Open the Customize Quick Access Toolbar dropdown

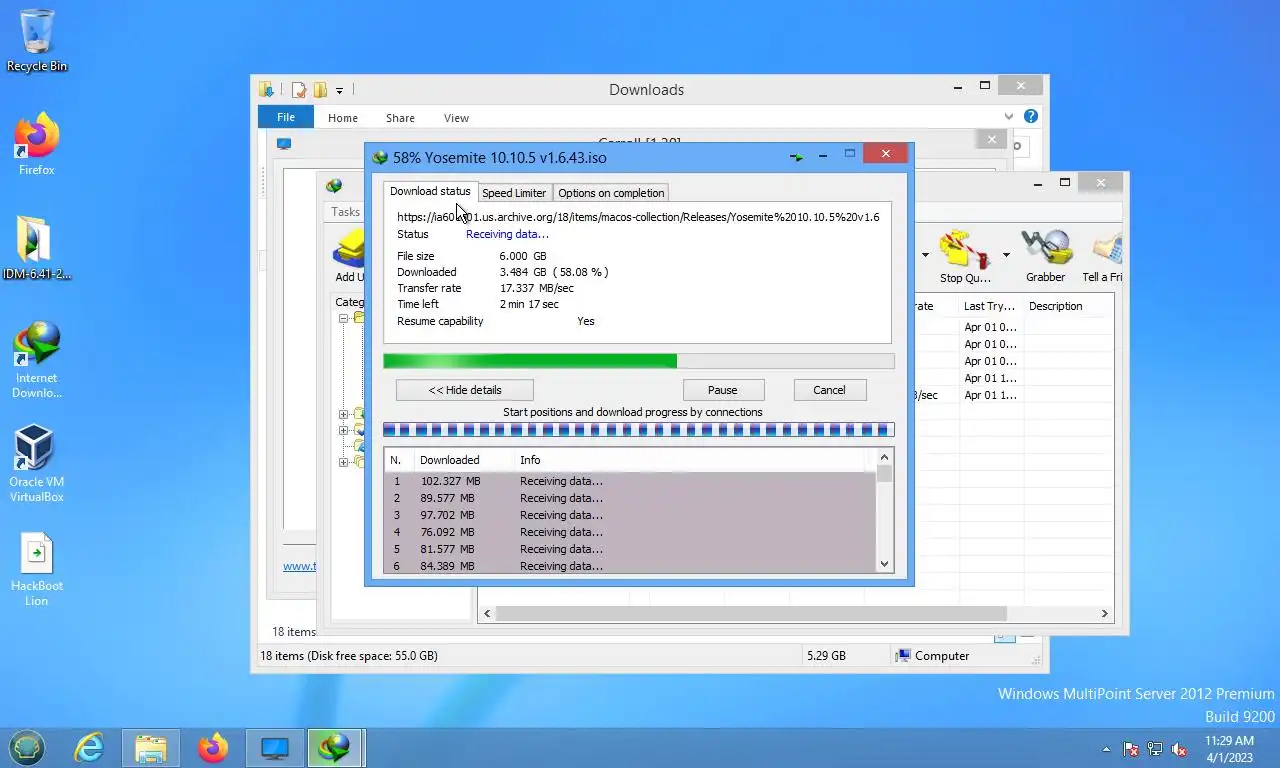pos(339,90)
